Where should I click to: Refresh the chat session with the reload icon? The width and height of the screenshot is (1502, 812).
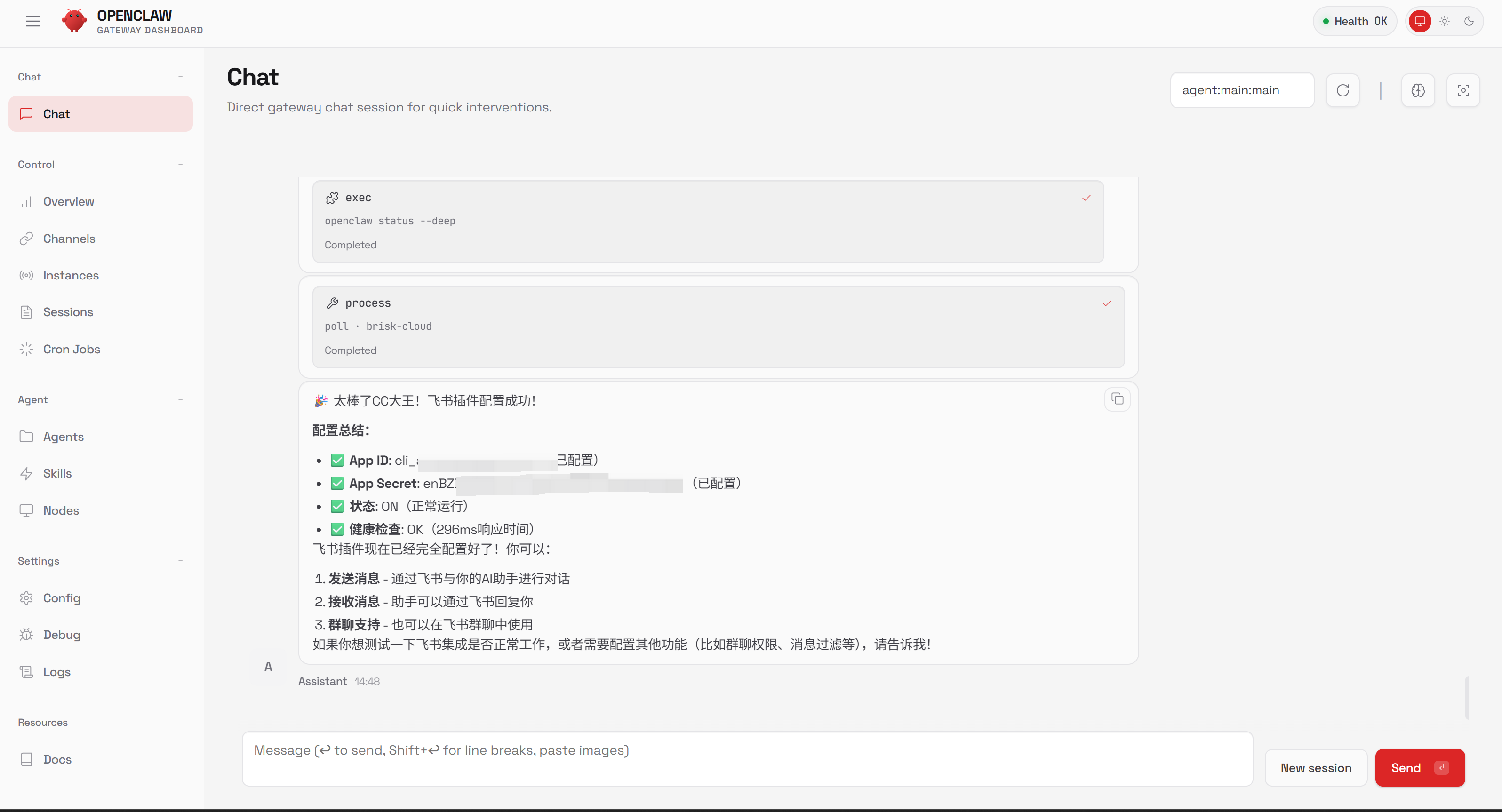1343,90
